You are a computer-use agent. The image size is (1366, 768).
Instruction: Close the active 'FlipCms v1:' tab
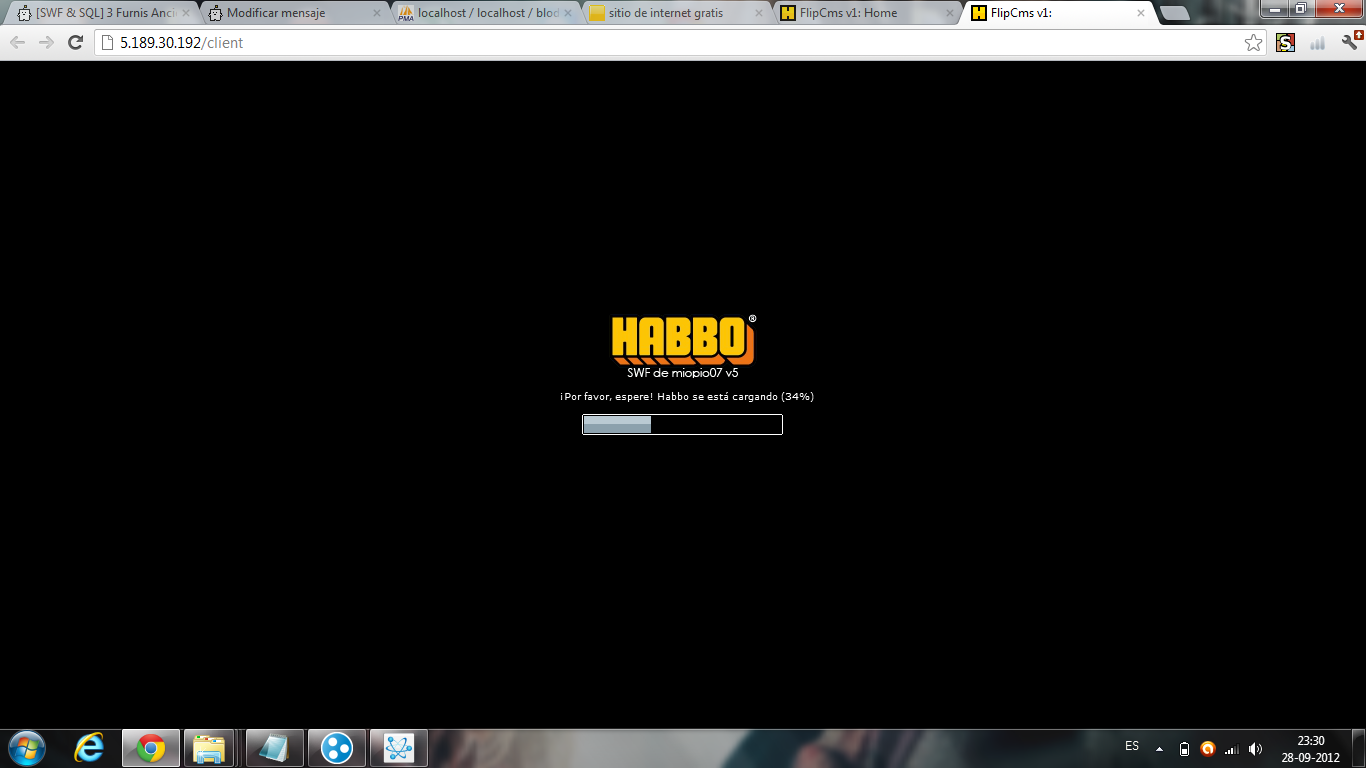coord(1140,13)
